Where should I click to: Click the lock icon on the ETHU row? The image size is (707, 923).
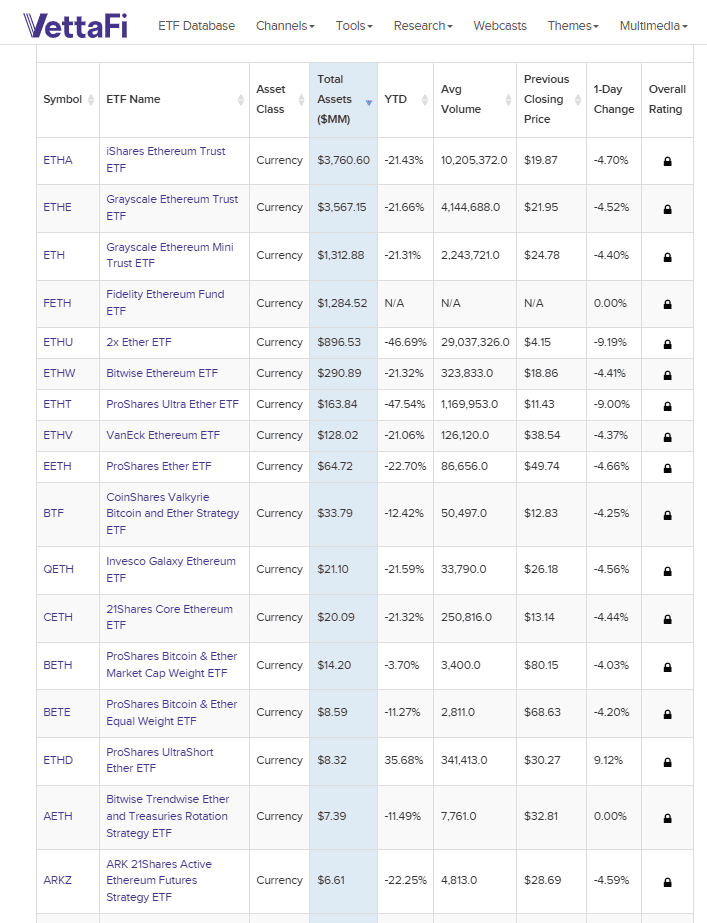(x=667, y=342)
